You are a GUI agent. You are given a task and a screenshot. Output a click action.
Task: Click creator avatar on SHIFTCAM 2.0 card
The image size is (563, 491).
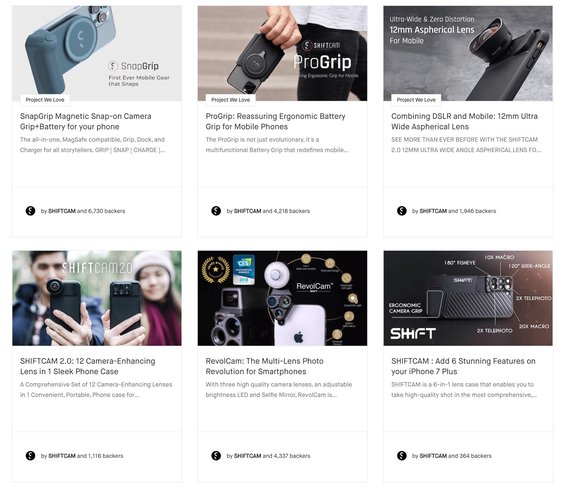pyautogui.click(x=31, y=456)
